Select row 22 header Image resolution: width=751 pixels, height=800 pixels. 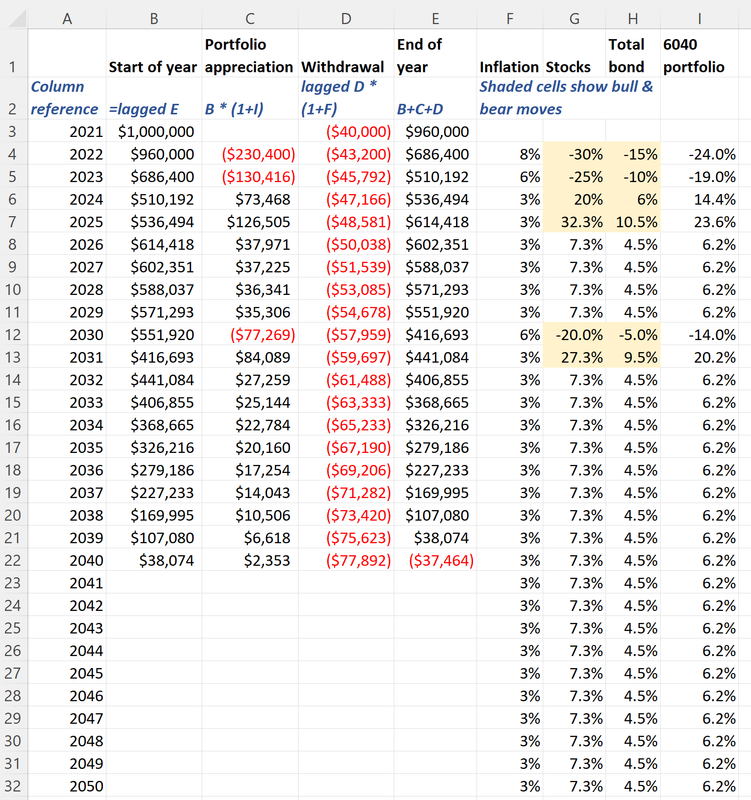14,560
